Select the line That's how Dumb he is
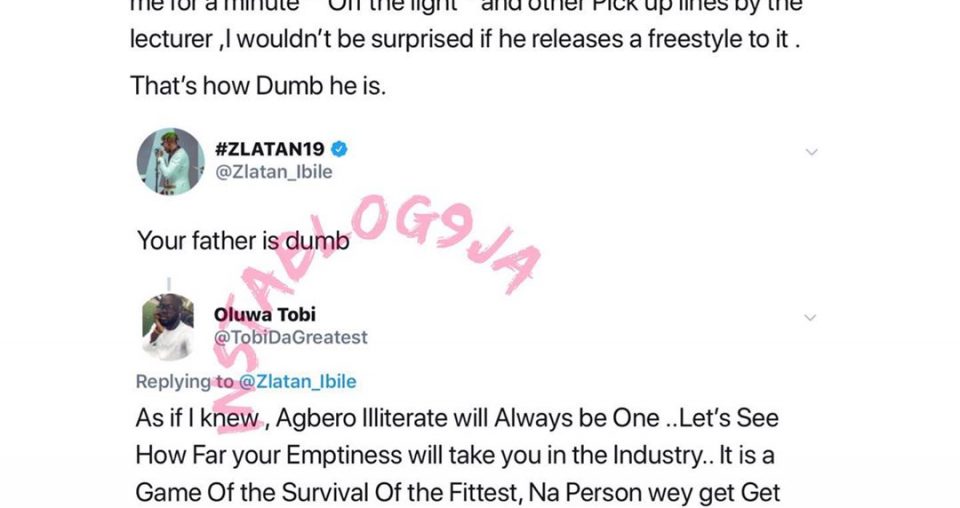Viewport: 960px width, 508px height. click(x=258, y=86)
